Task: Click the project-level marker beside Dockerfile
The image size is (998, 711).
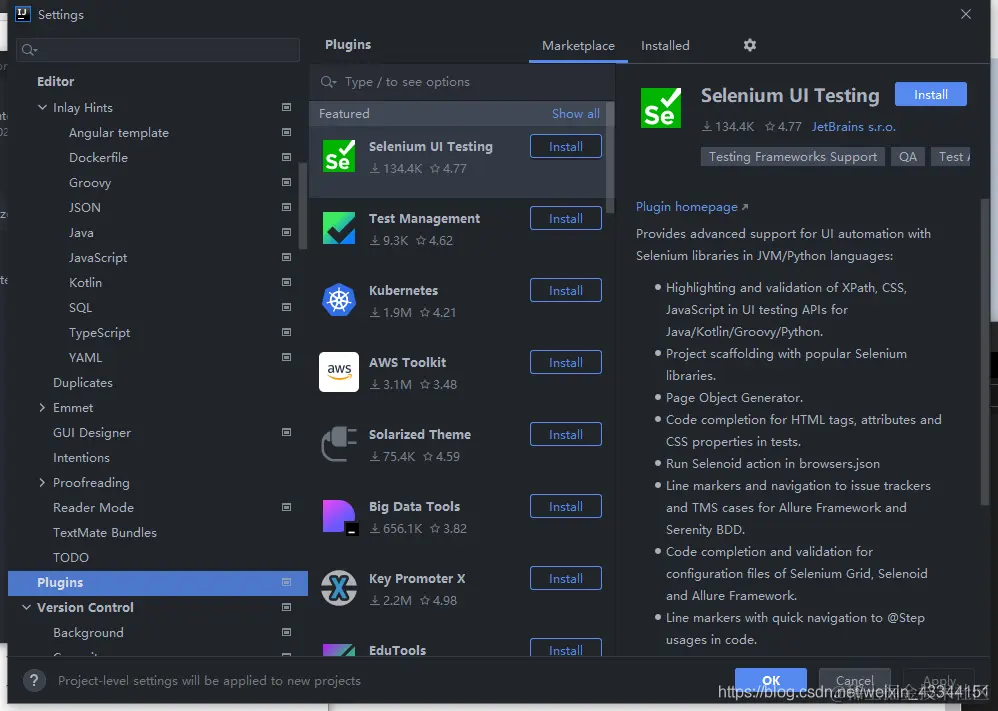Action: [286, 157]
